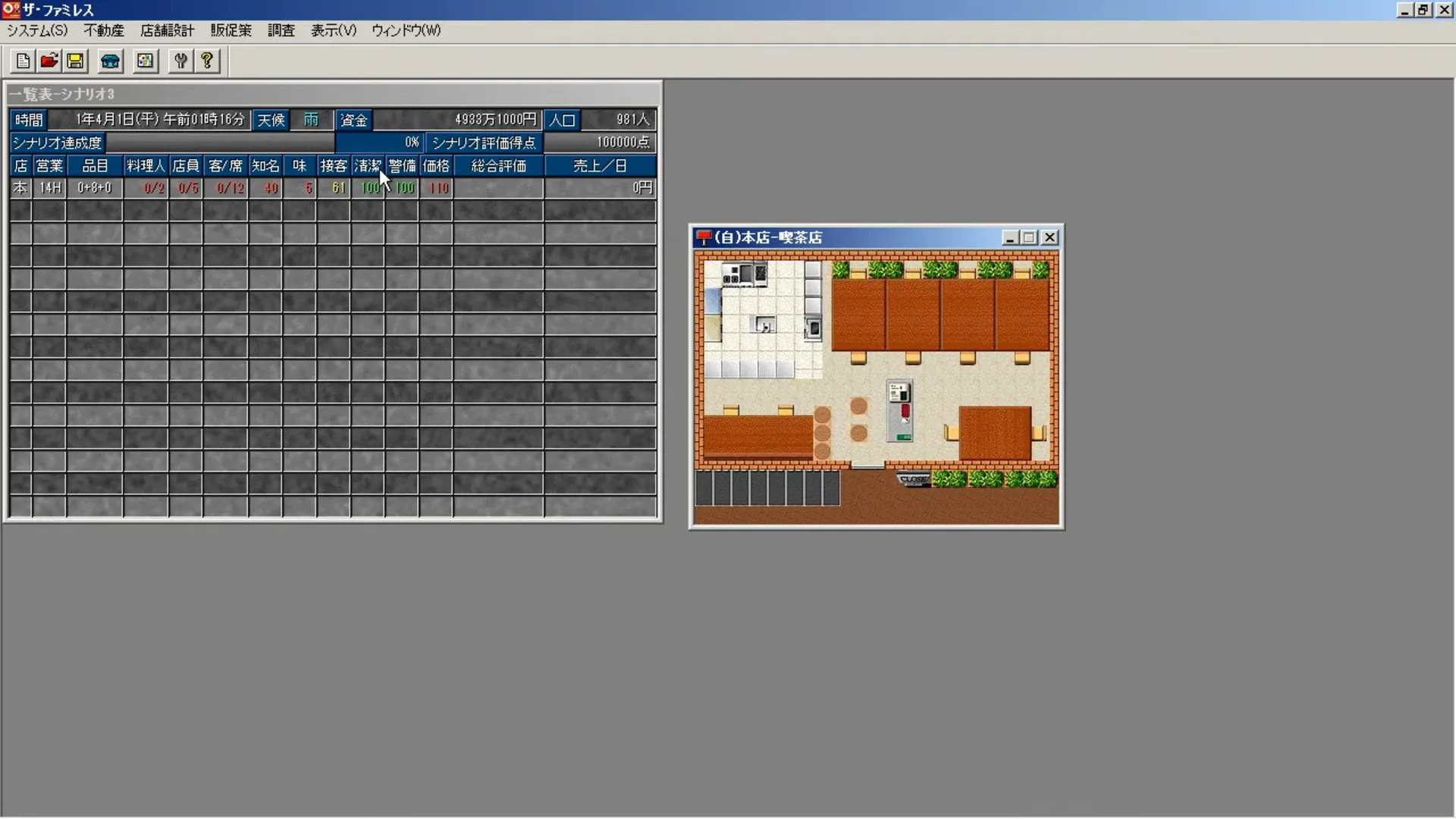The width and height of the screenshot is (1456, 819).
Task: Open the ウィンドウ(W) menu
Action: tap(405, 31)
